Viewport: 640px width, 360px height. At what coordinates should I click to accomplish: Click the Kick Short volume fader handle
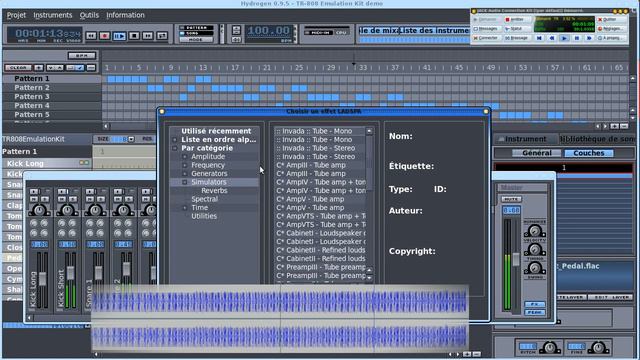[71, 273]
